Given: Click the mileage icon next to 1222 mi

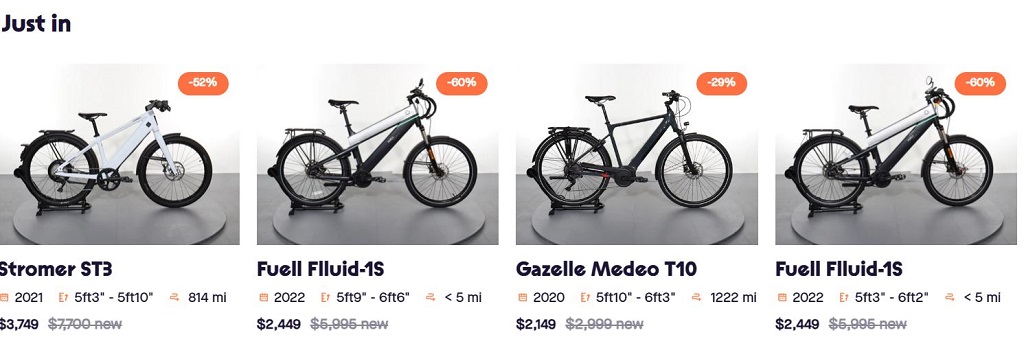Looking at the screenshot, I should tap(697, 298).
